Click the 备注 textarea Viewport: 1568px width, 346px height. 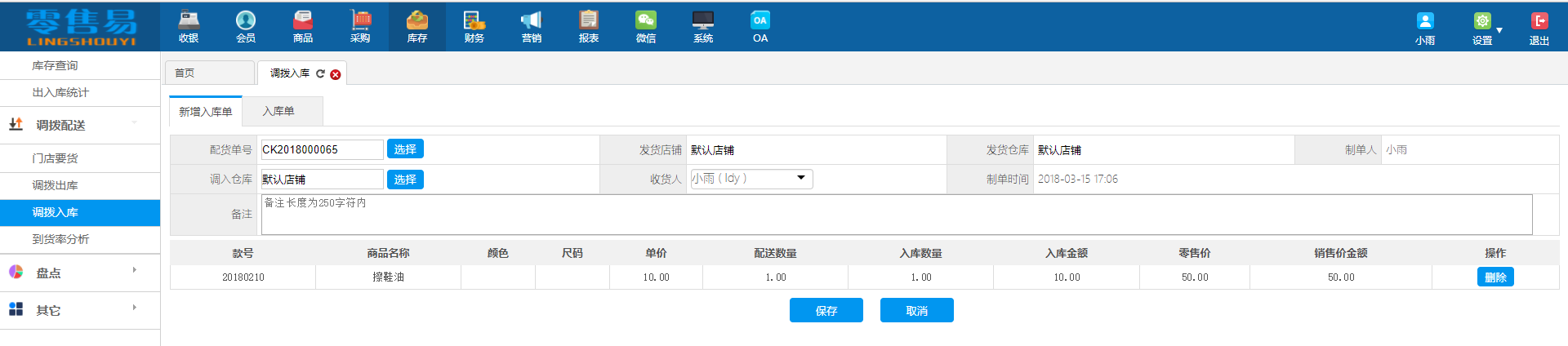tap(897, 215)
